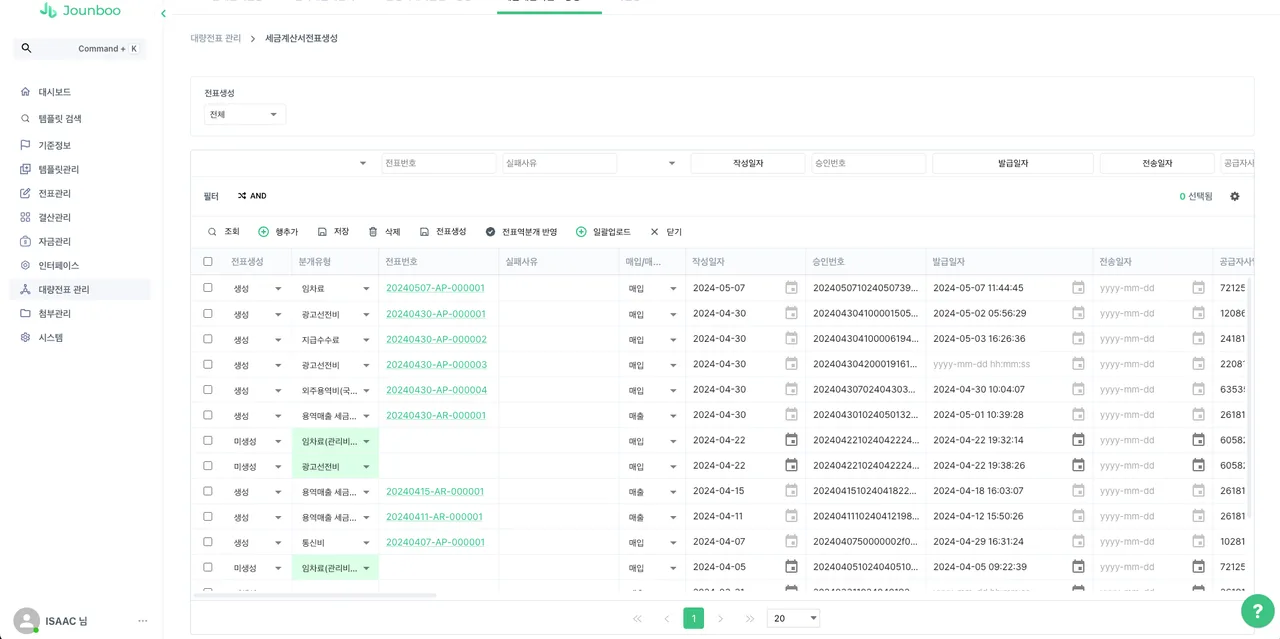Open voucher link 20240411-AR-000001
This screenshot has width=1280, height=639.
coord(435,517)
